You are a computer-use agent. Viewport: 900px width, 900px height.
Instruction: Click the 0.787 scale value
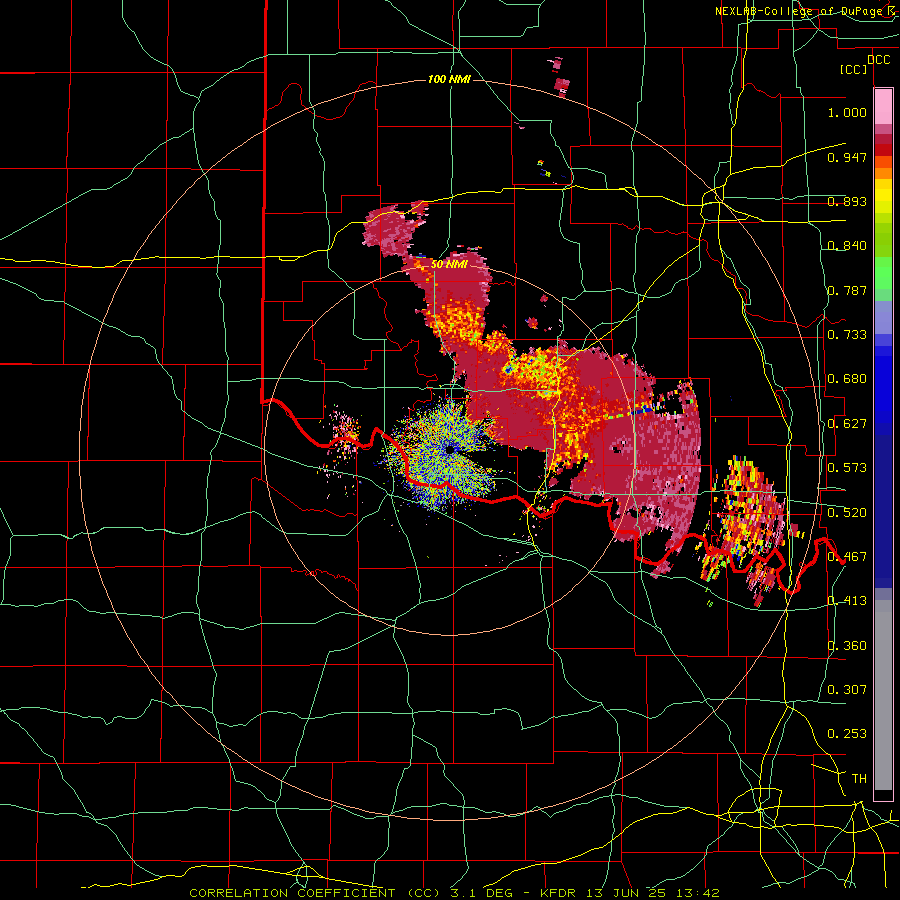847,290
